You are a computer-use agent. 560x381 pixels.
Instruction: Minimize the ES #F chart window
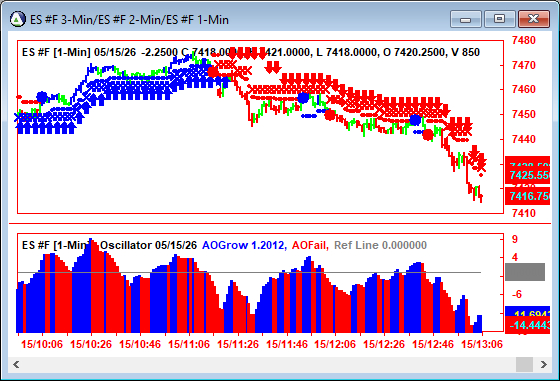point(466,19)
